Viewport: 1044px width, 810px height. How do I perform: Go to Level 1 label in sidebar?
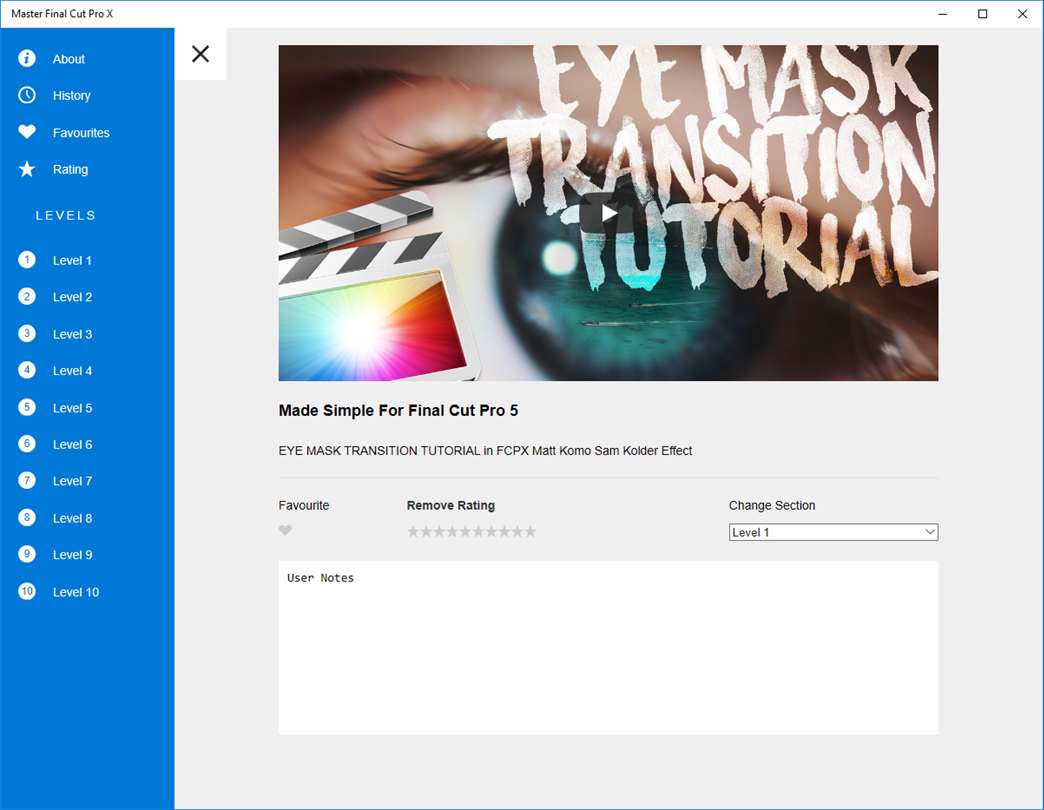click(x=72, y=261)
